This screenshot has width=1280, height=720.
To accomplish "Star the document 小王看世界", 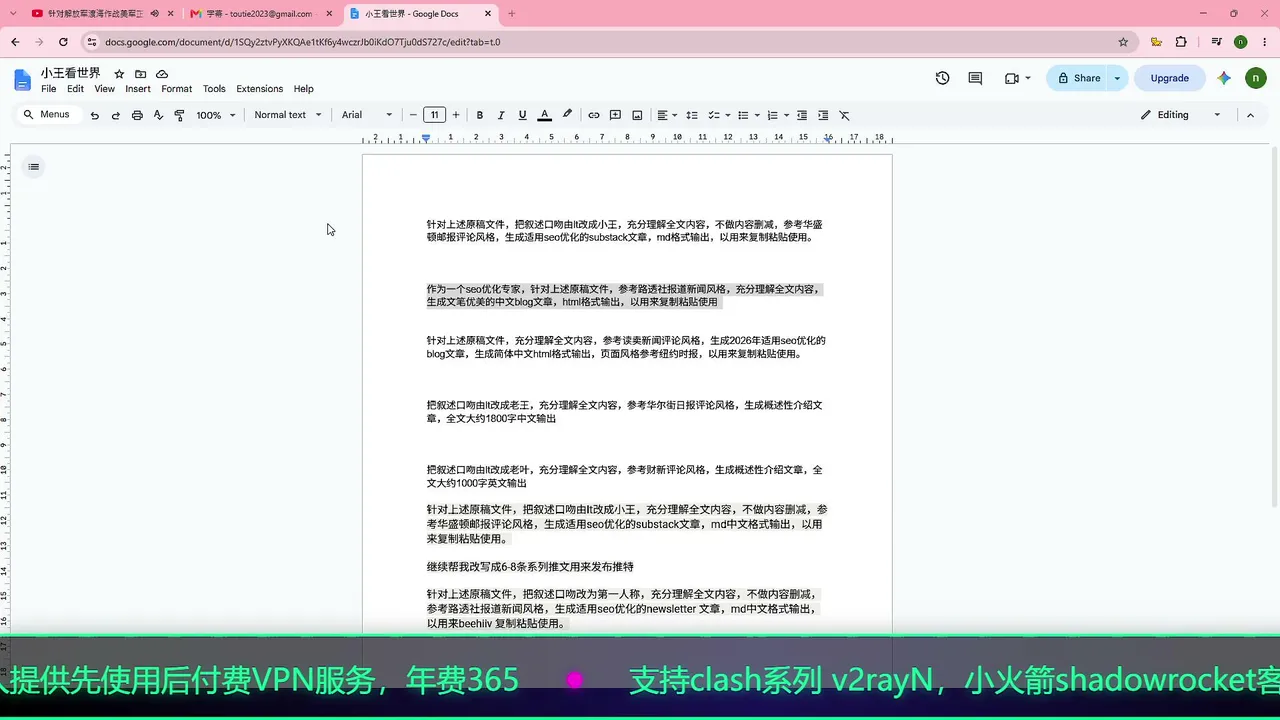I will (x=119, y=74).
